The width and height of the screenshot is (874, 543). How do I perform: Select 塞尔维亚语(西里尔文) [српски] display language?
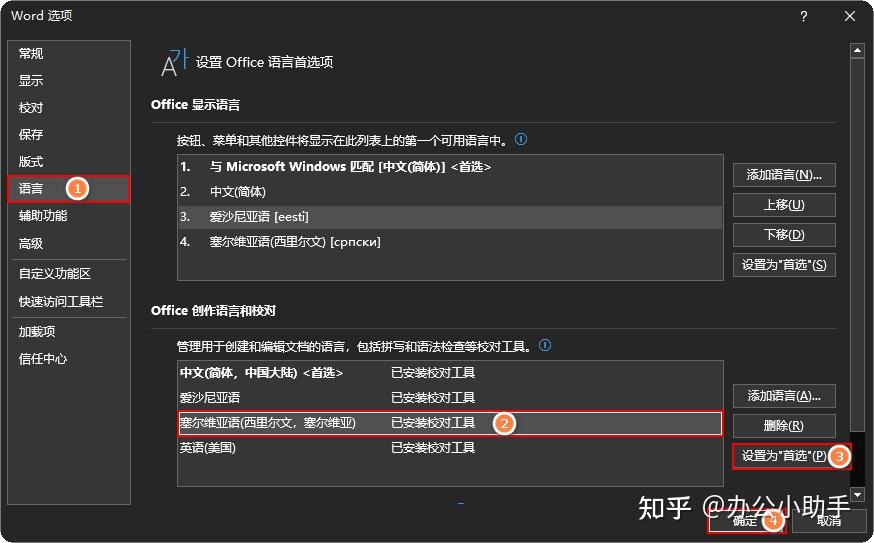[450, 242]
